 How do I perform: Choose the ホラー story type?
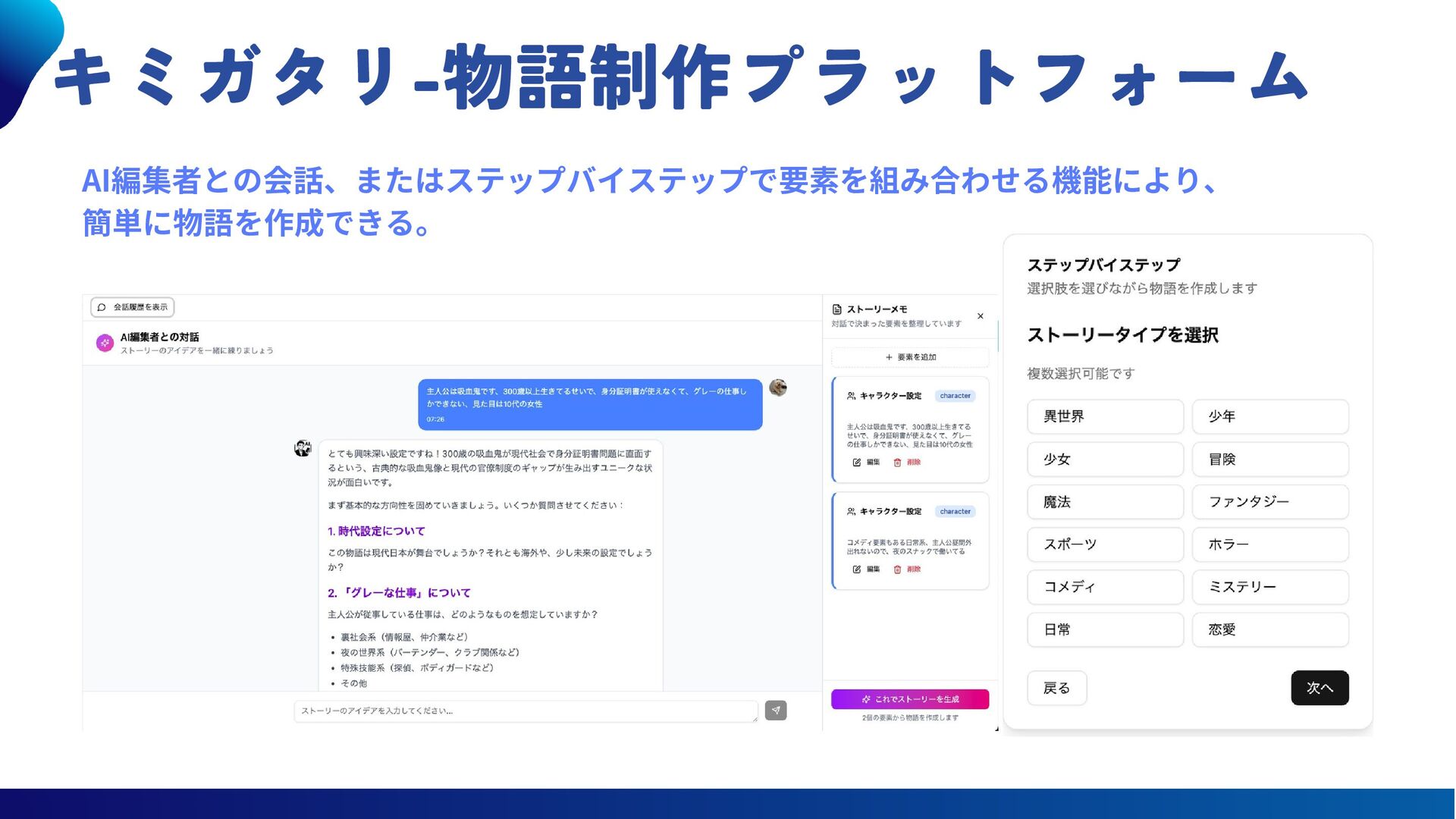pyautogui.click(x=1270, y=544)
